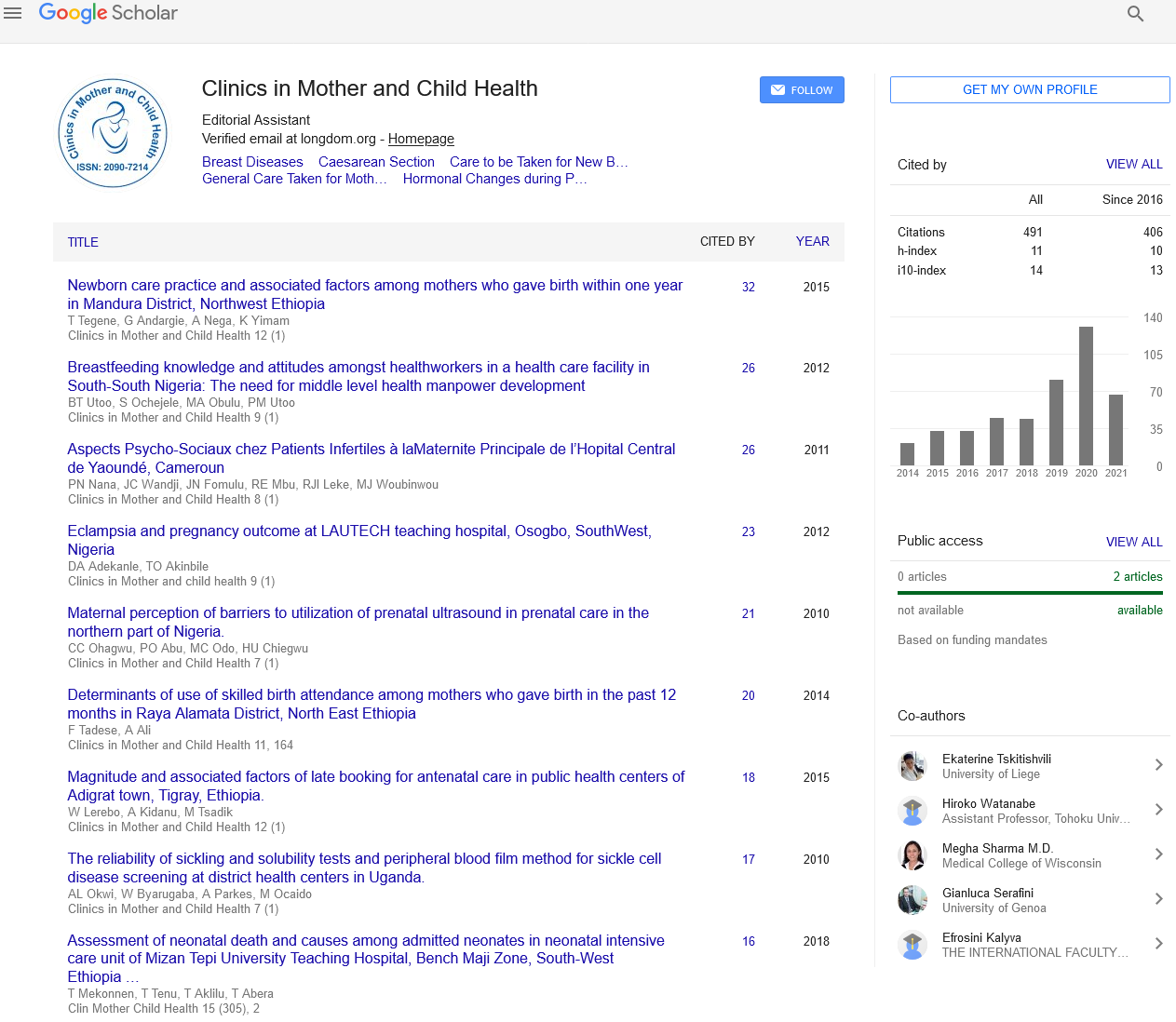Select the Caesarean Section interest tag
Image resolution: width=1176 pixels, height=1022 pixels.
376,162
